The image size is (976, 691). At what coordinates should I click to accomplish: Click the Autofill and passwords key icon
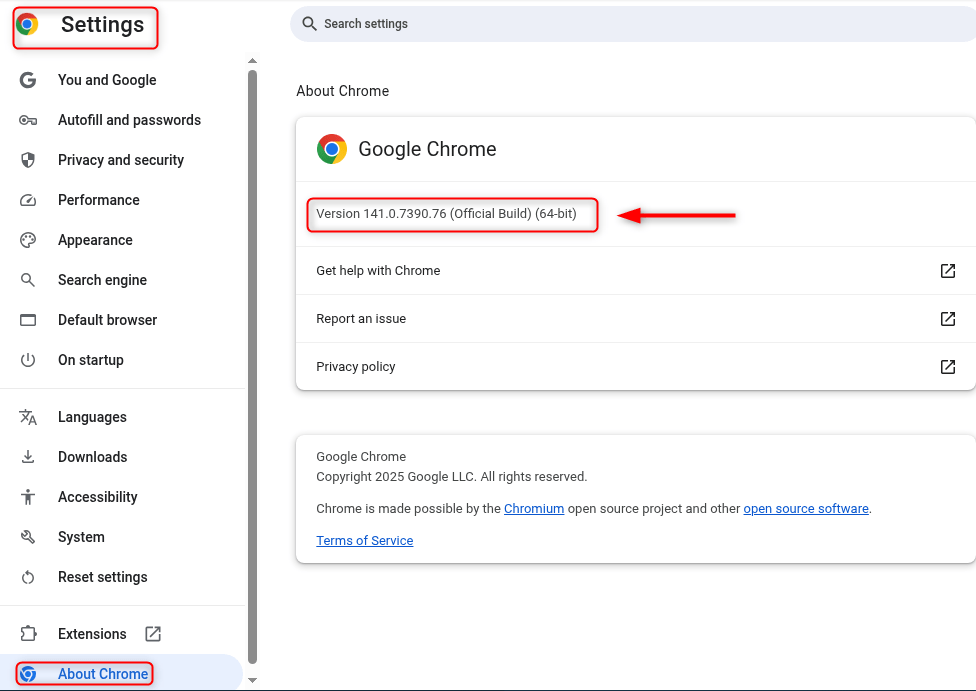[x=28, y=120]
